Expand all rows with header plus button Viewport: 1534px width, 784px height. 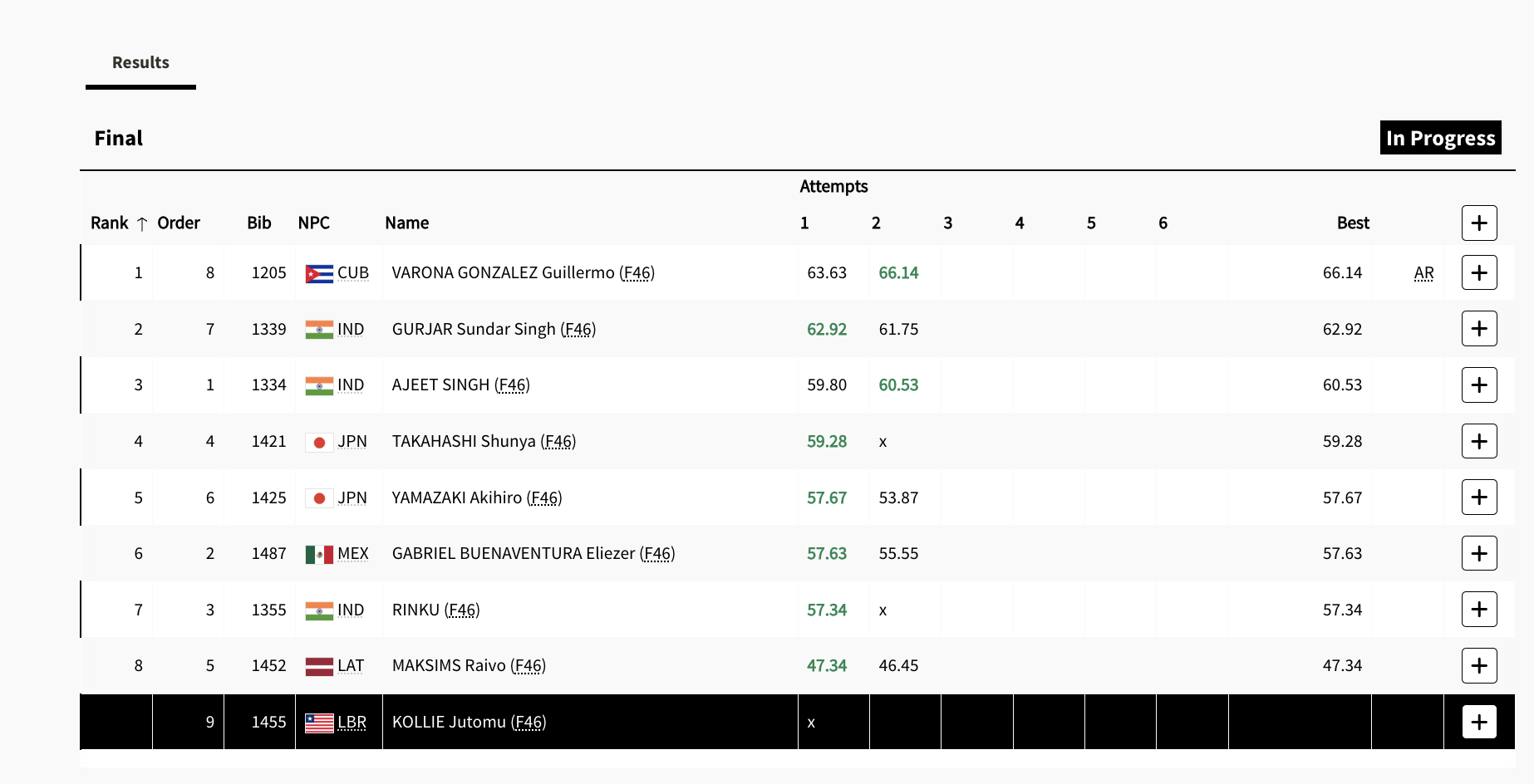click(1478, 223)
